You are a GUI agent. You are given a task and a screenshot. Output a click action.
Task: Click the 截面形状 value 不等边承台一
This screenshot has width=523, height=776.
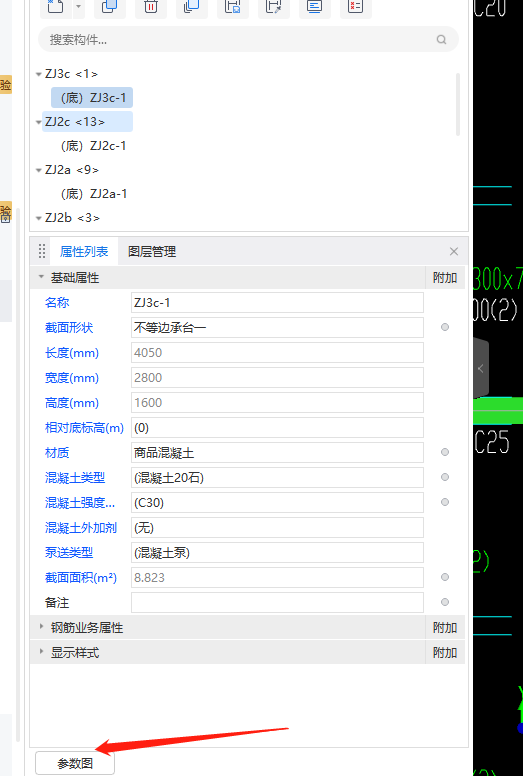(277, 328)
